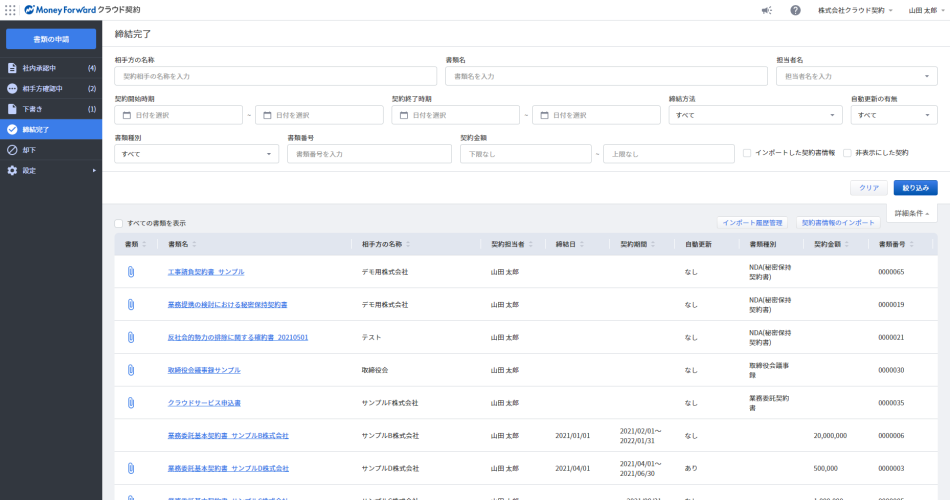Image resolution: width=950 pixels, height=500 pixels.
Task: Open the help question mark icon
Action: (795, 10)
